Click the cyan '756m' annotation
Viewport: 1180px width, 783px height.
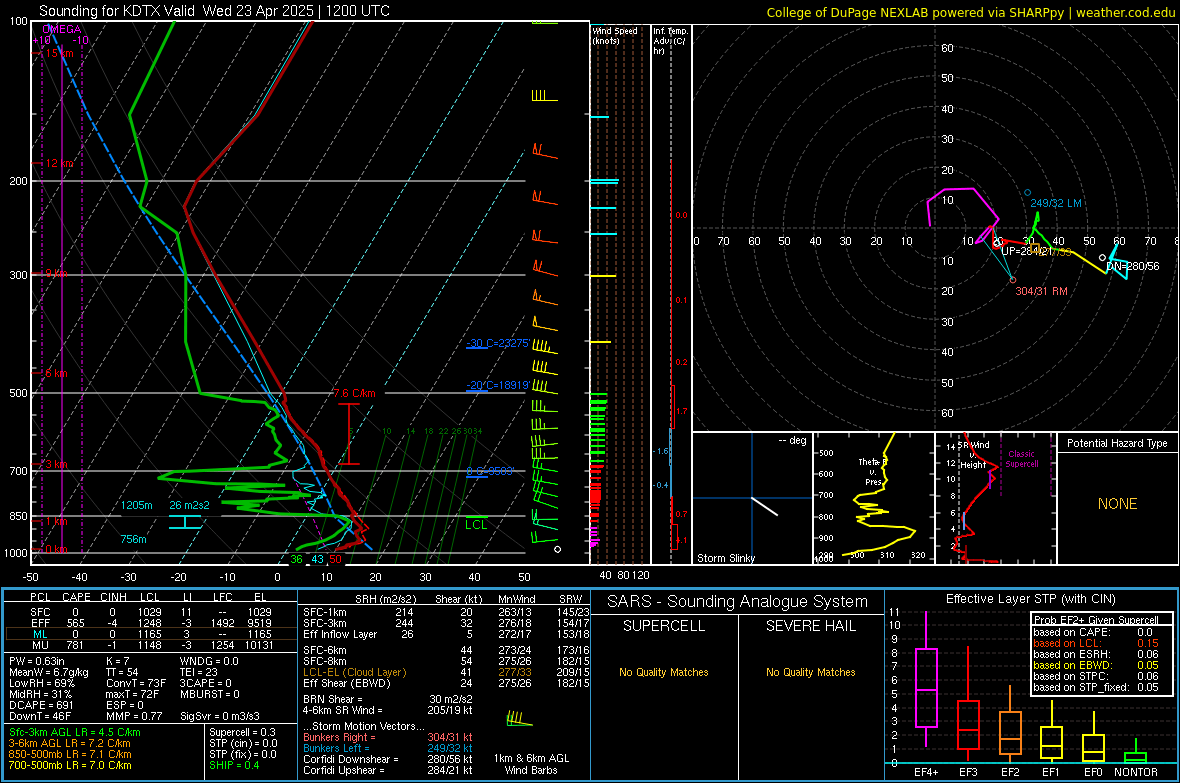(x=133, y=539)
